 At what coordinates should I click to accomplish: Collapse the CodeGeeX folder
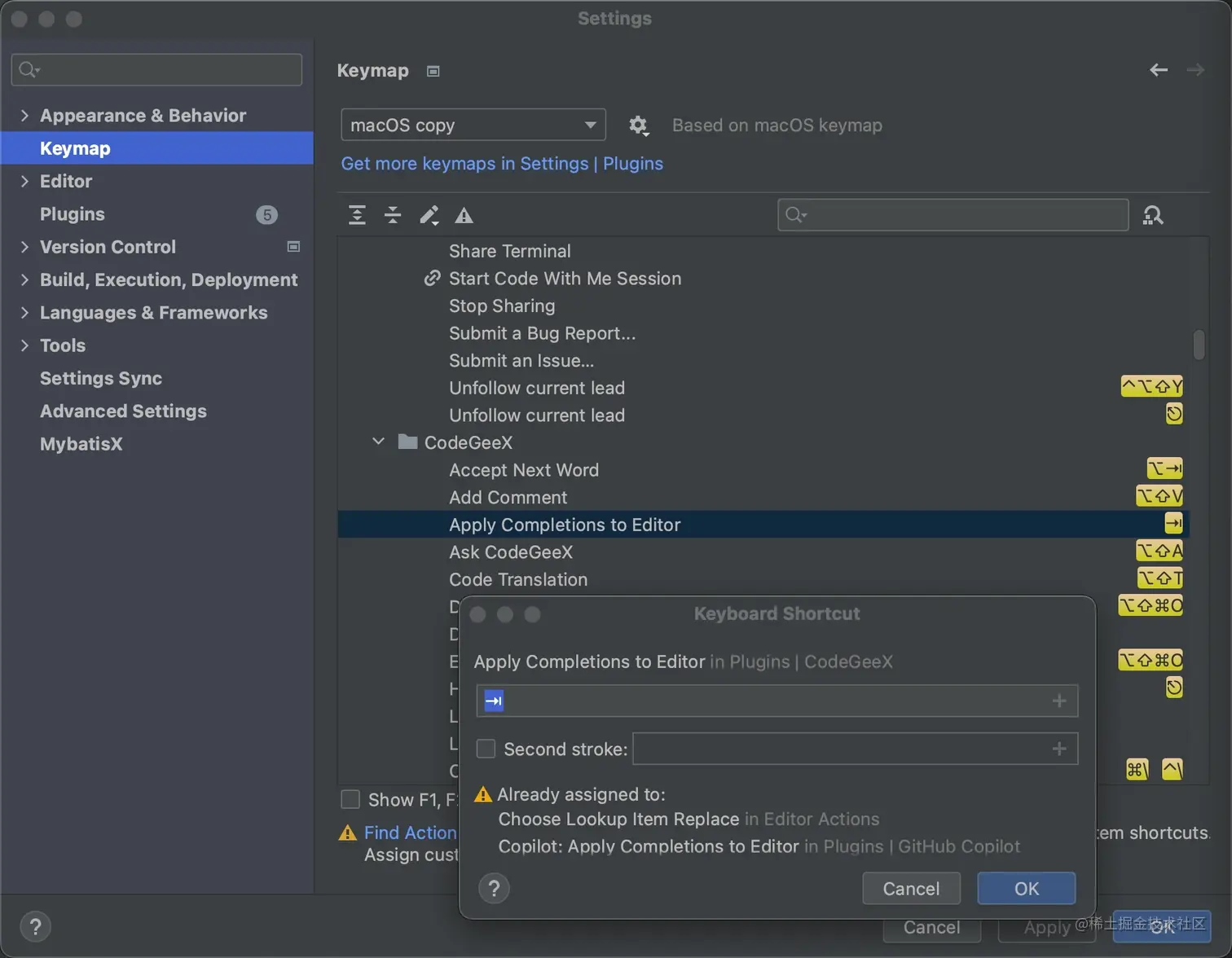pos(378,442)
